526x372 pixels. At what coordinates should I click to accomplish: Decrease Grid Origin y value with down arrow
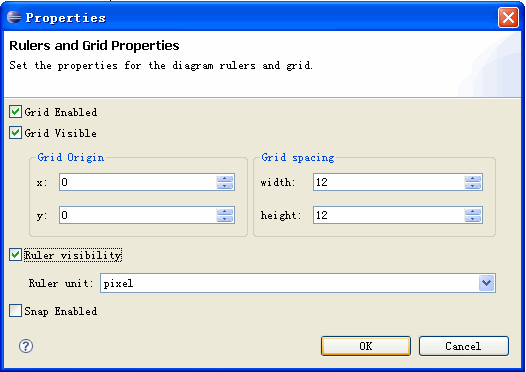click(x=224, y=218)
